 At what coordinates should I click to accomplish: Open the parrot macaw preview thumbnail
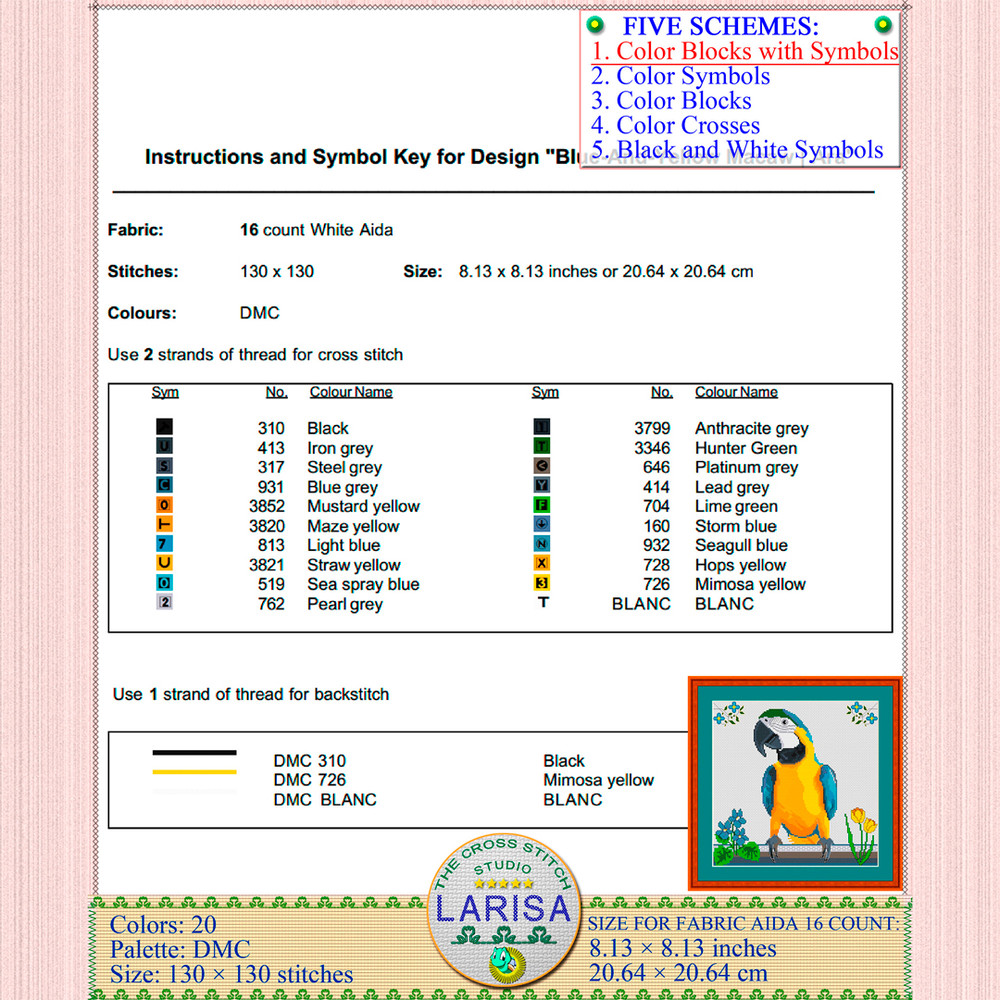pyautogui.click(x=795, y=783)
